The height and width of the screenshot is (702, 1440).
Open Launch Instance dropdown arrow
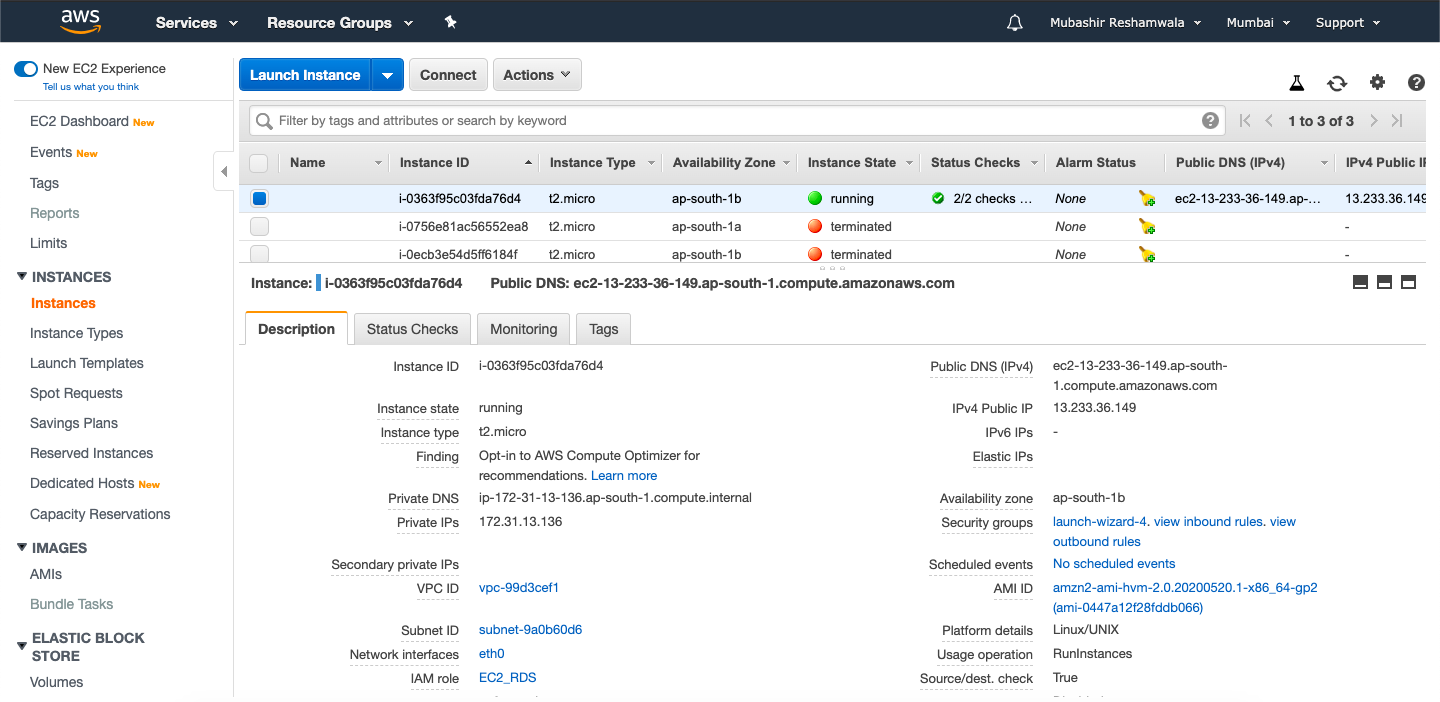pyautogui.click(x=387, y=75)
